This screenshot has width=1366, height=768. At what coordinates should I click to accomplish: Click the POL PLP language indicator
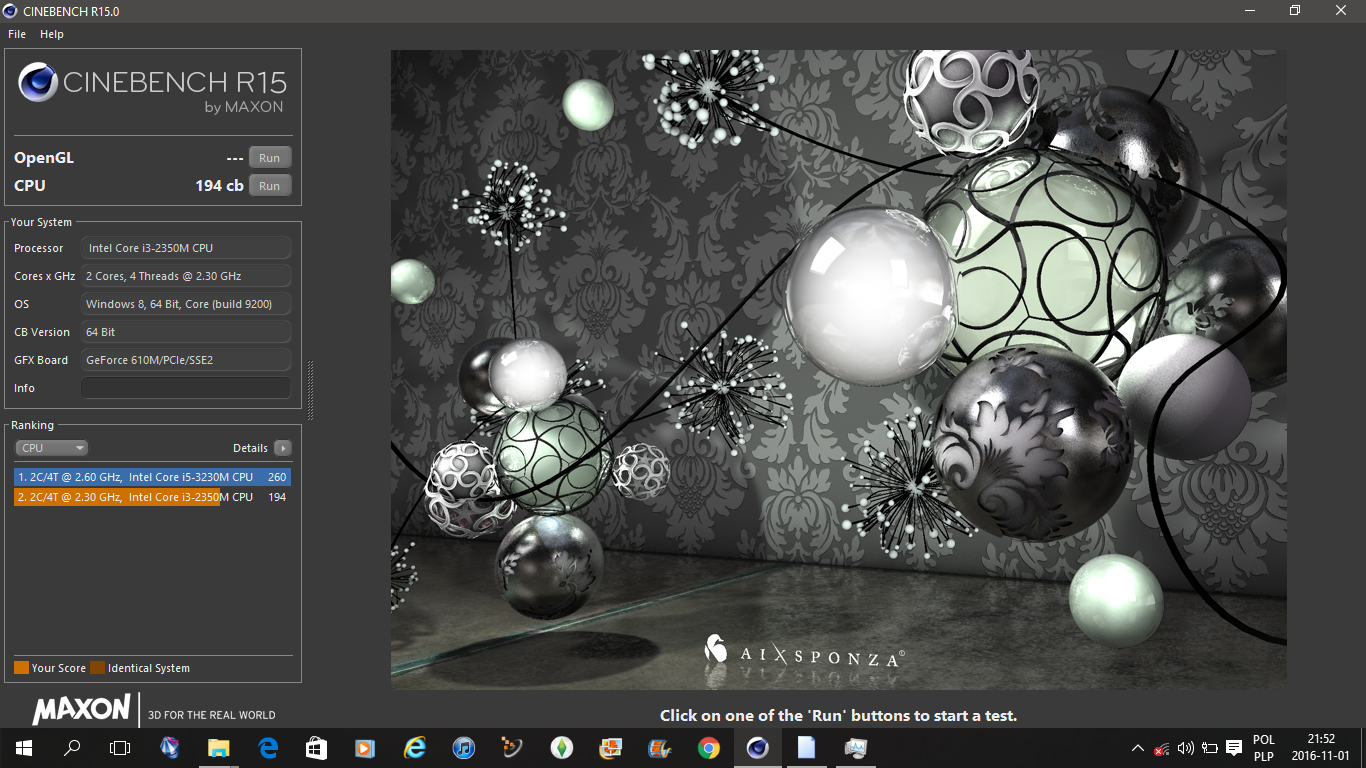(x=1264, y=748)
